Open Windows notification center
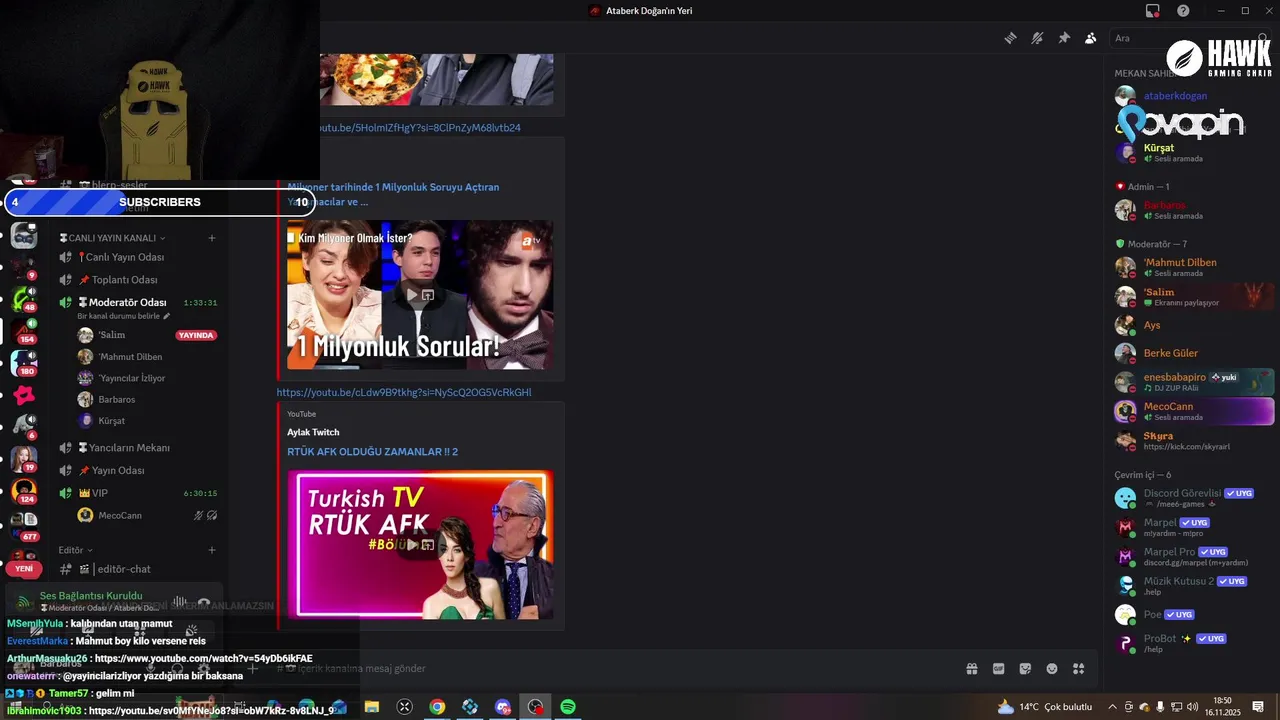The height and width of the screenshot is (720, 1280). [1258, 707]
